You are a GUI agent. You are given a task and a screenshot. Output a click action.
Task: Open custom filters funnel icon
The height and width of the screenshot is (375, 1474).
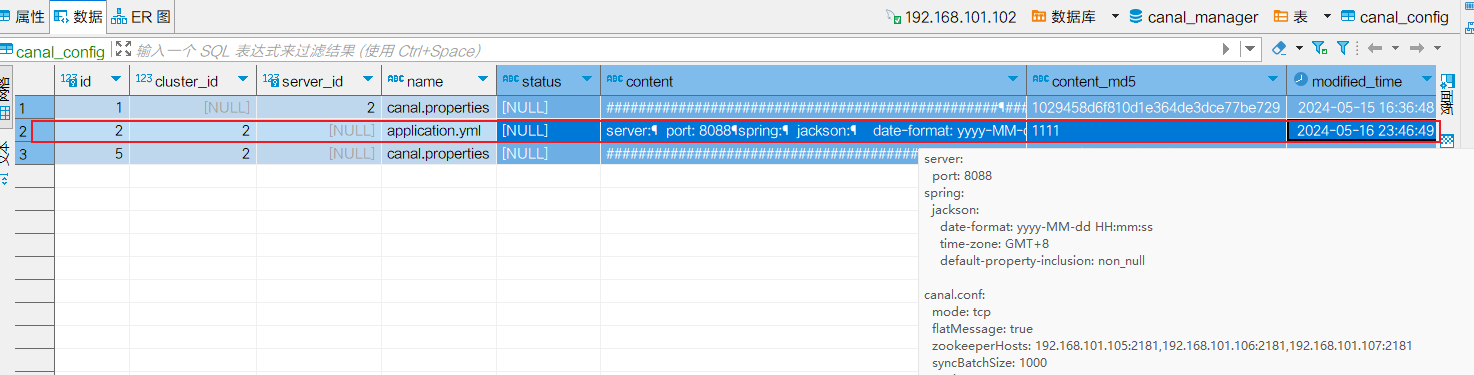[x=1343, y=48]
